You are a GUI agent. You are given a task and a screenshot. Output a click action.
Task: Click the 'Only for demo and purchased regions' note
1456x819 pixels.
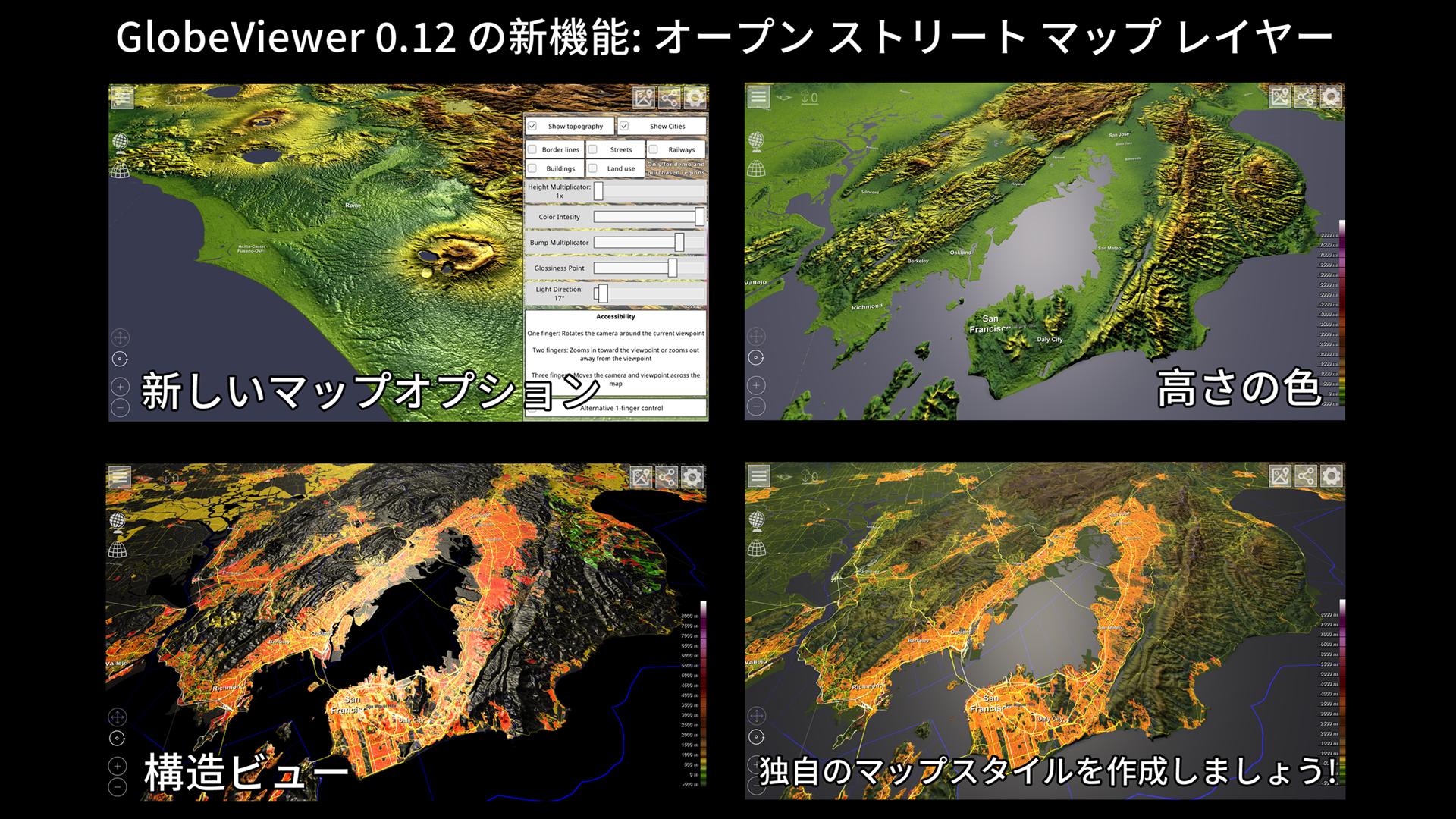point(676,168)
